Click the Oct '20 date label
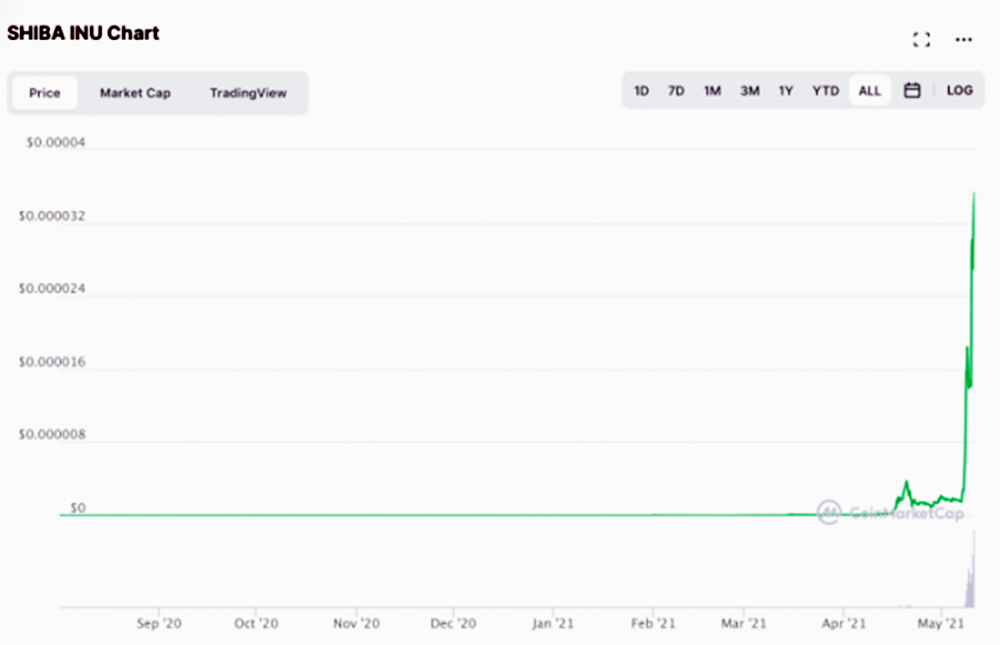The width and height of the screenshot is (1000, 645). click(x=256, y=623)
